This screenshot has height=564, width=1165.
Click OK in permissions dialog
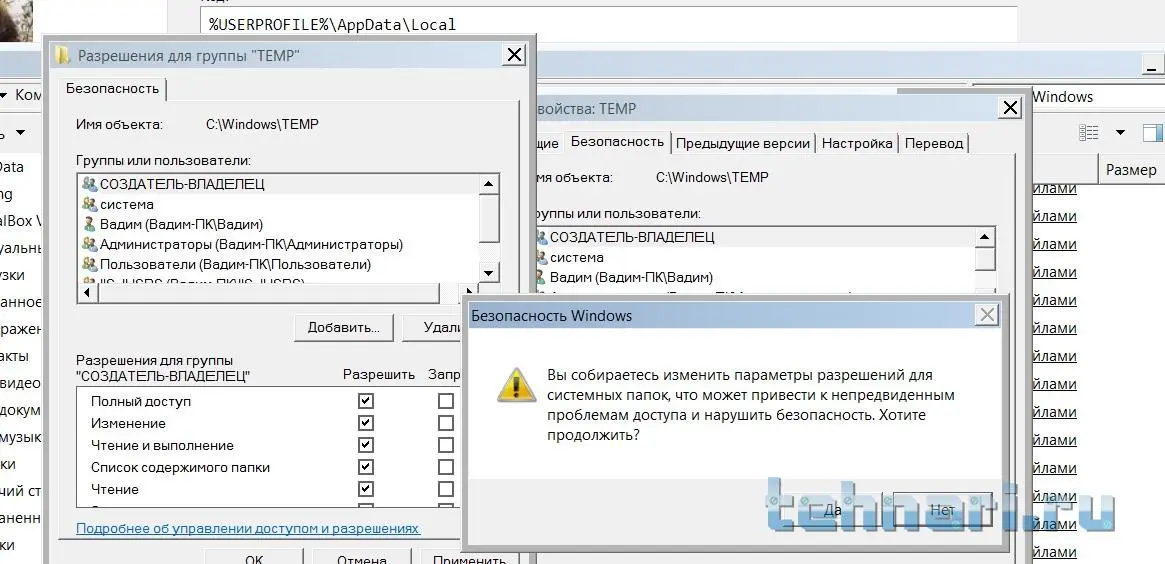254,558
